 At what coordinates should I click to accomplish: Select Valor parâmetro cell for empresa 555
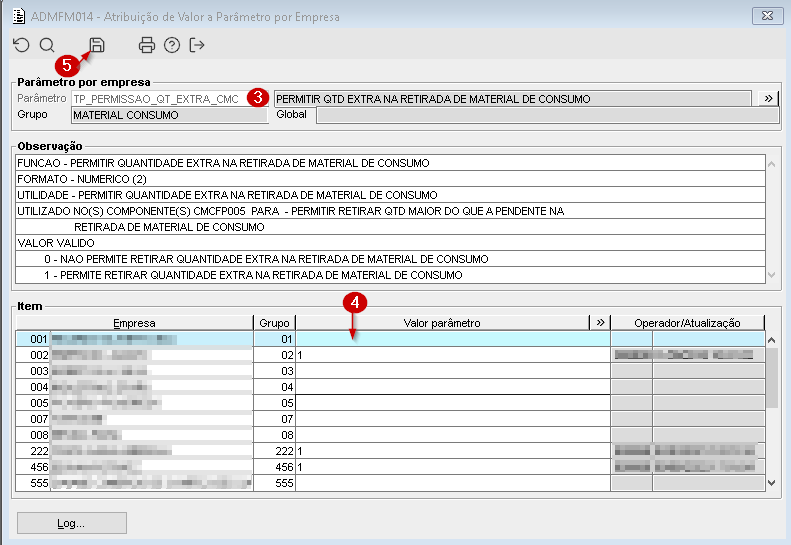point(453,483)
